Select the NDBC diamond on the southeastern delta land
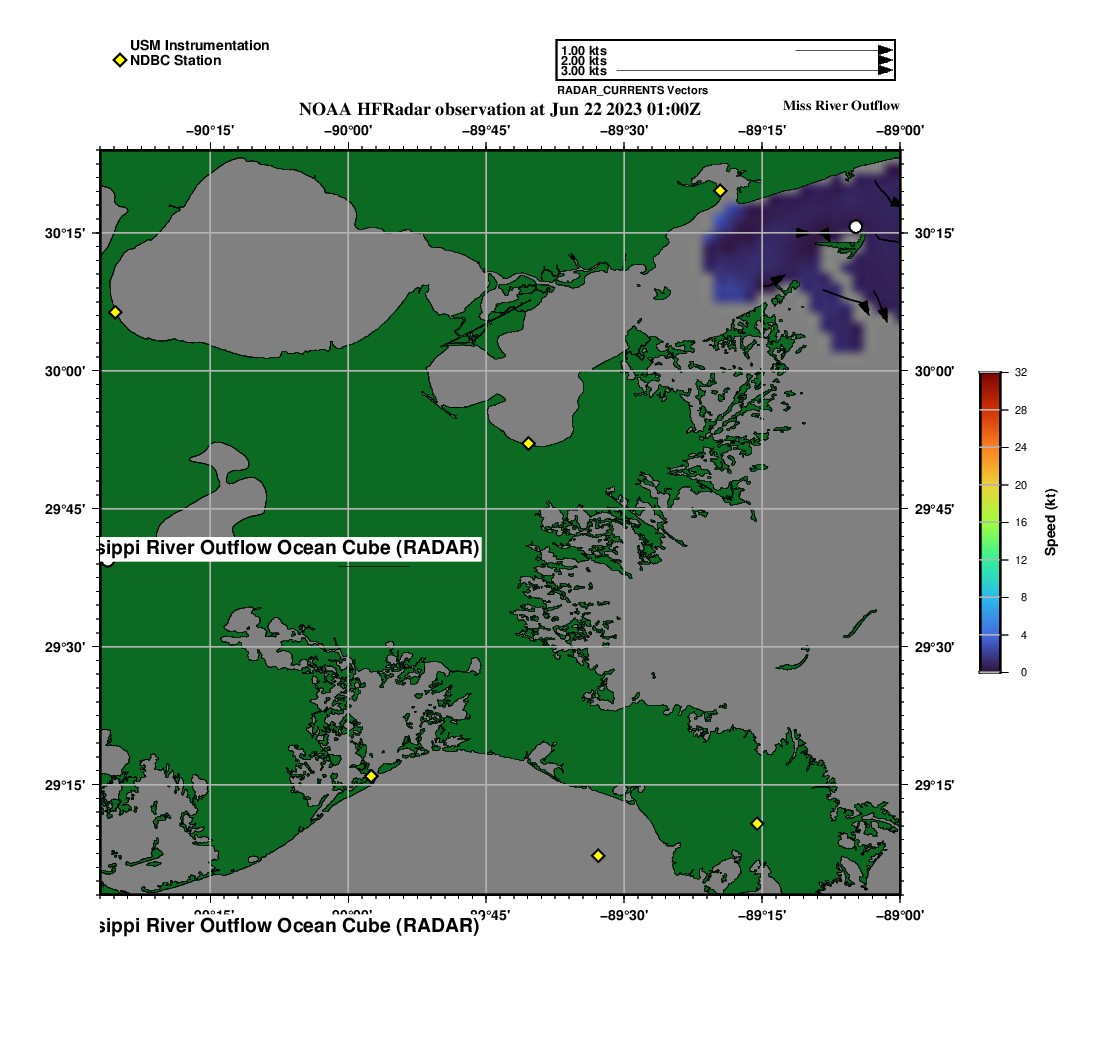Screen dimensions: 1100x1050 click(757, 823)
